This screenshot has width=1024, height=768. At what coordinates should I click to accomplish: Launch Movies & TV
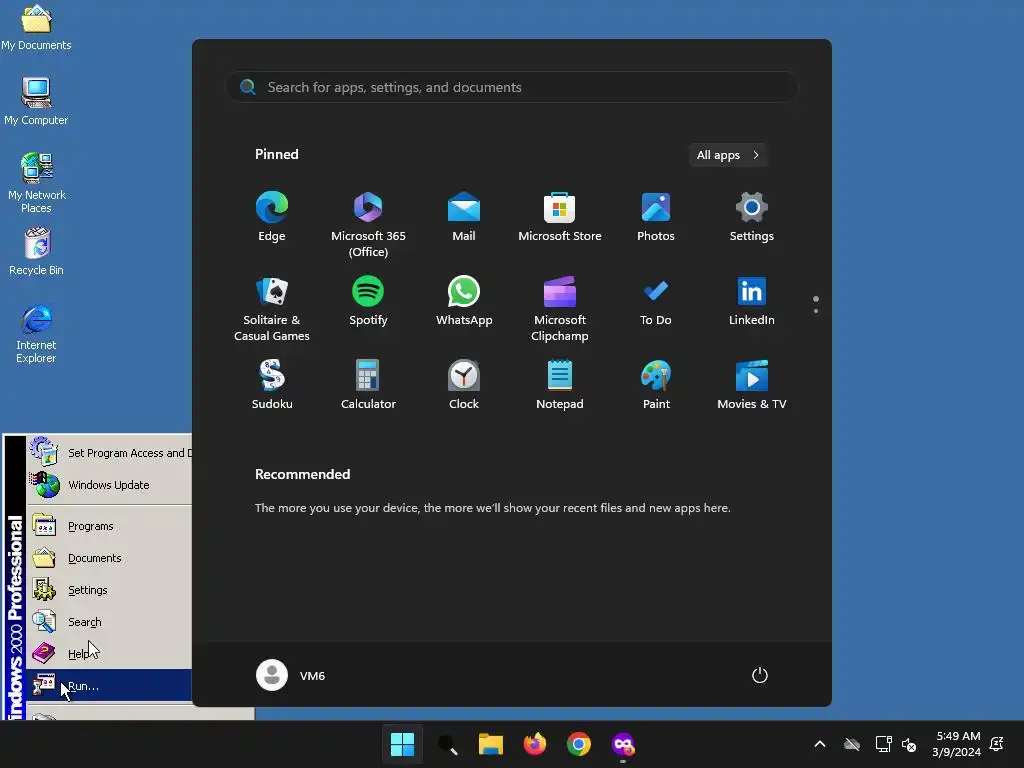[752, 385]
